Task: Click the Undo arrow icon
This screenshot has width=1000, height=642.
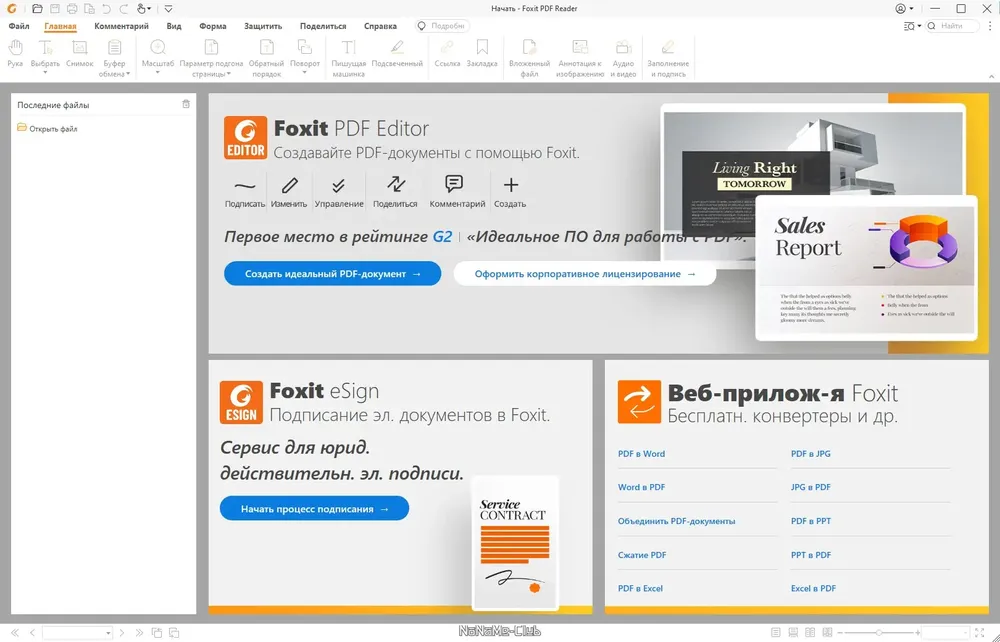Action: point(107,9)
